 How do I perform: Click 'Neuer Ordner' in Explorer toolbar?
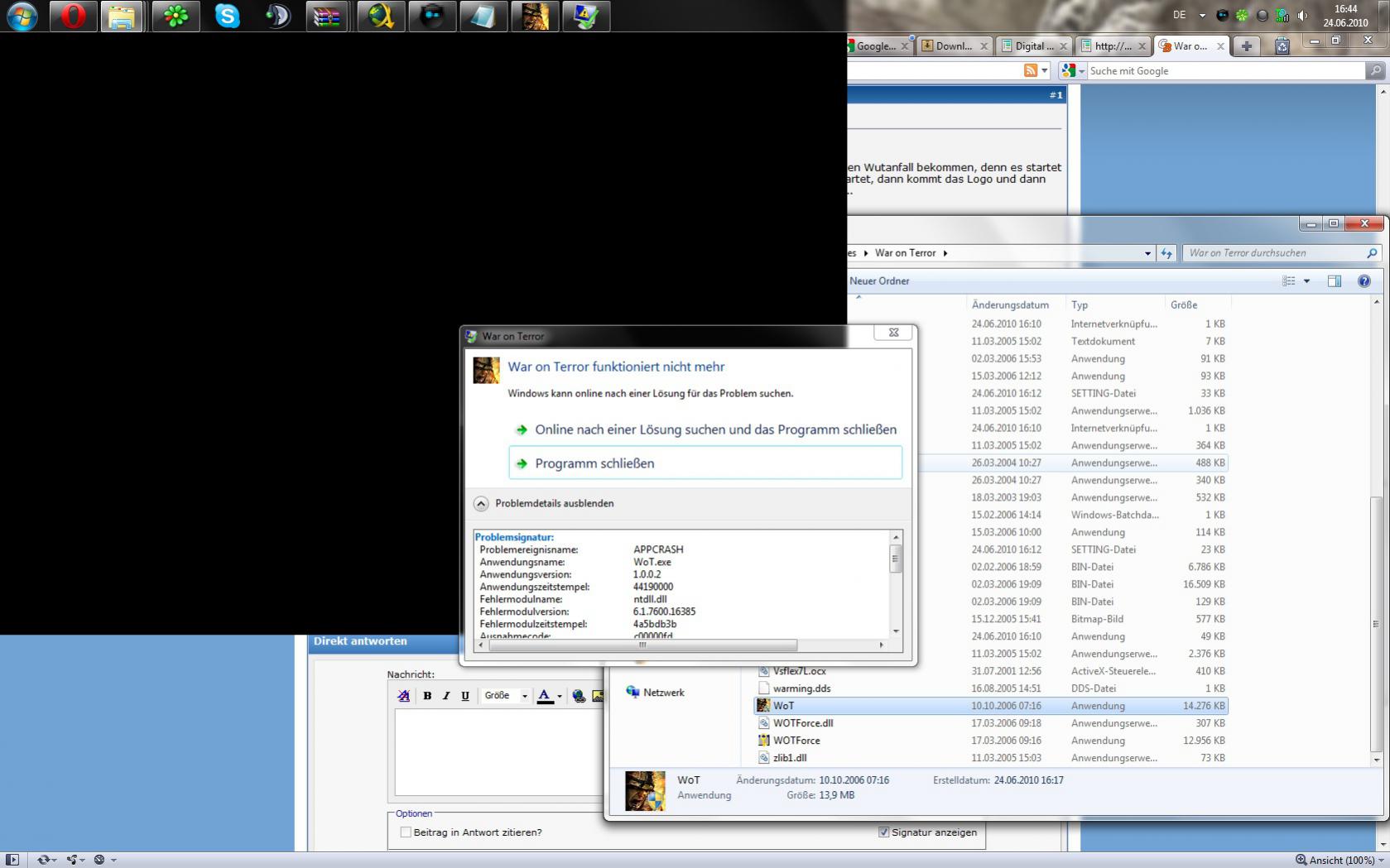point(879,281)
